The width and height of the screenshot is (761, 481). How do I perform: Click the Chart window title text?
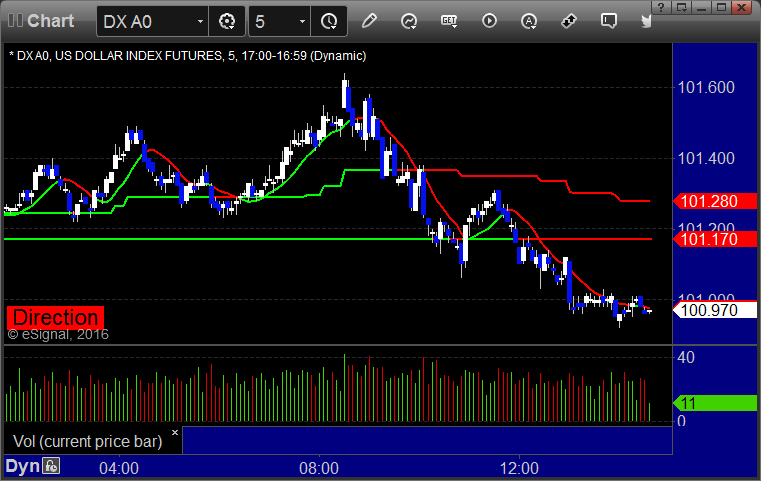point(50,21)
